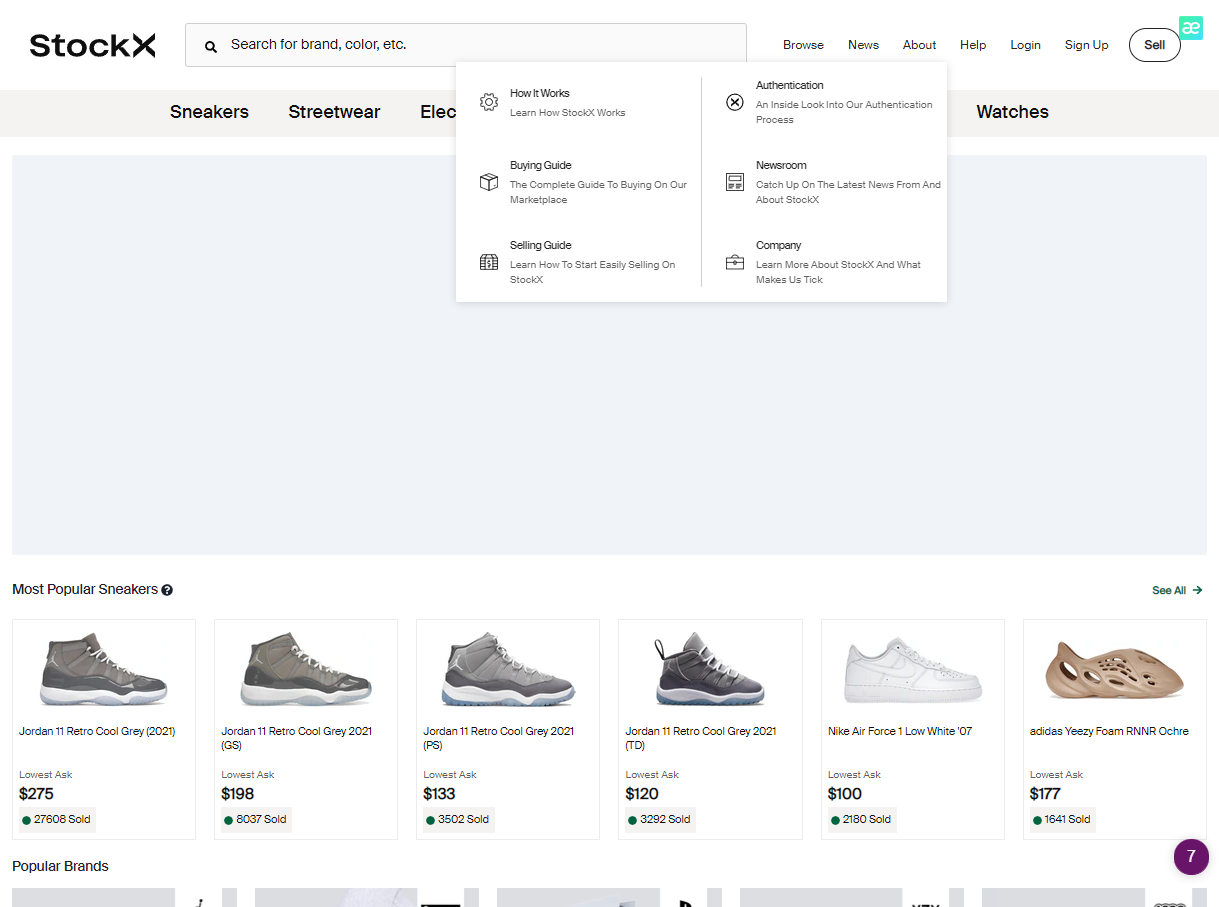Click the 27608 Sold badge
This screenshot has height=907, width=1219.
[58, 819]
